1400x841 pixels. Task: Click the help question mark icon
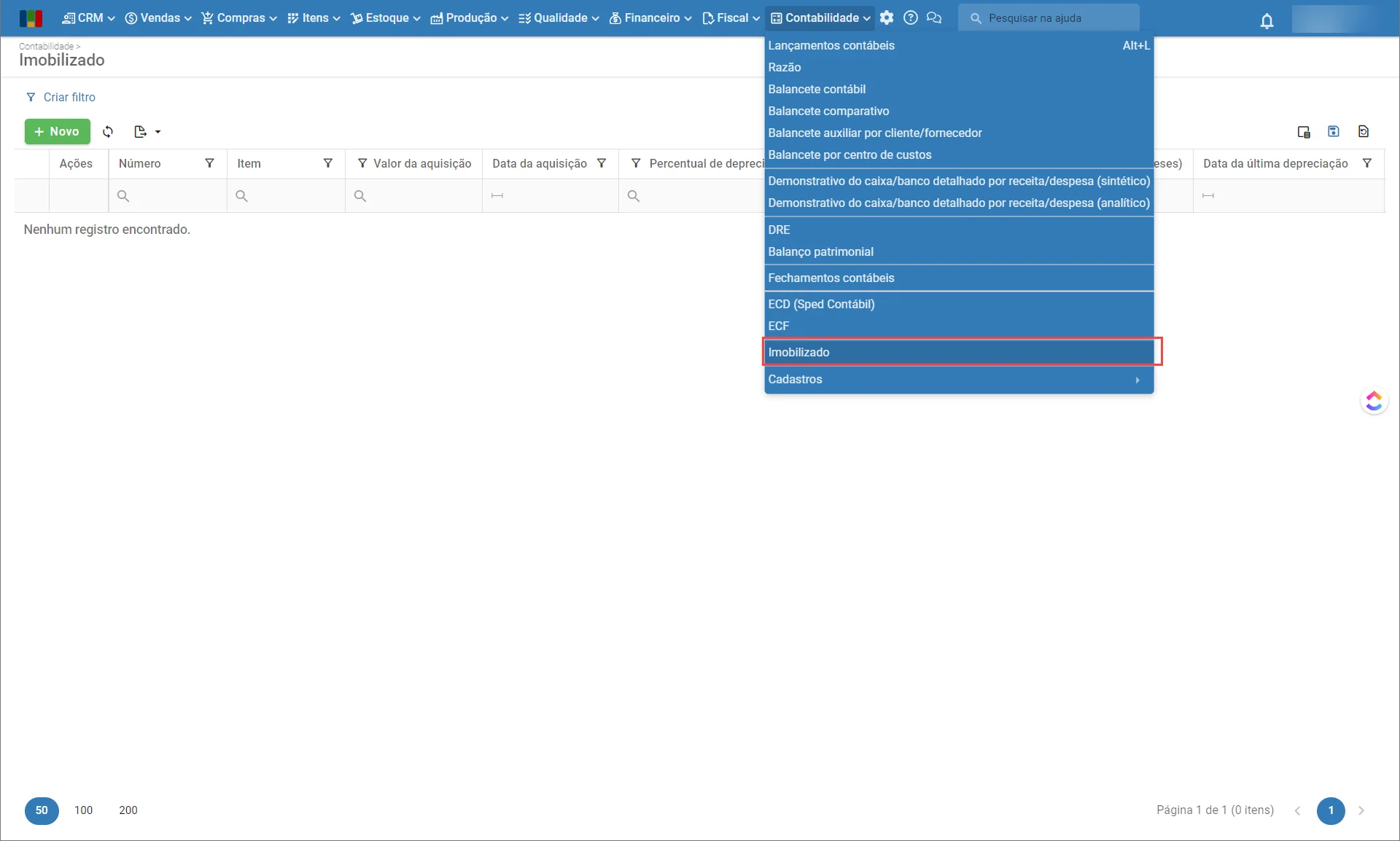click(910, 17)
